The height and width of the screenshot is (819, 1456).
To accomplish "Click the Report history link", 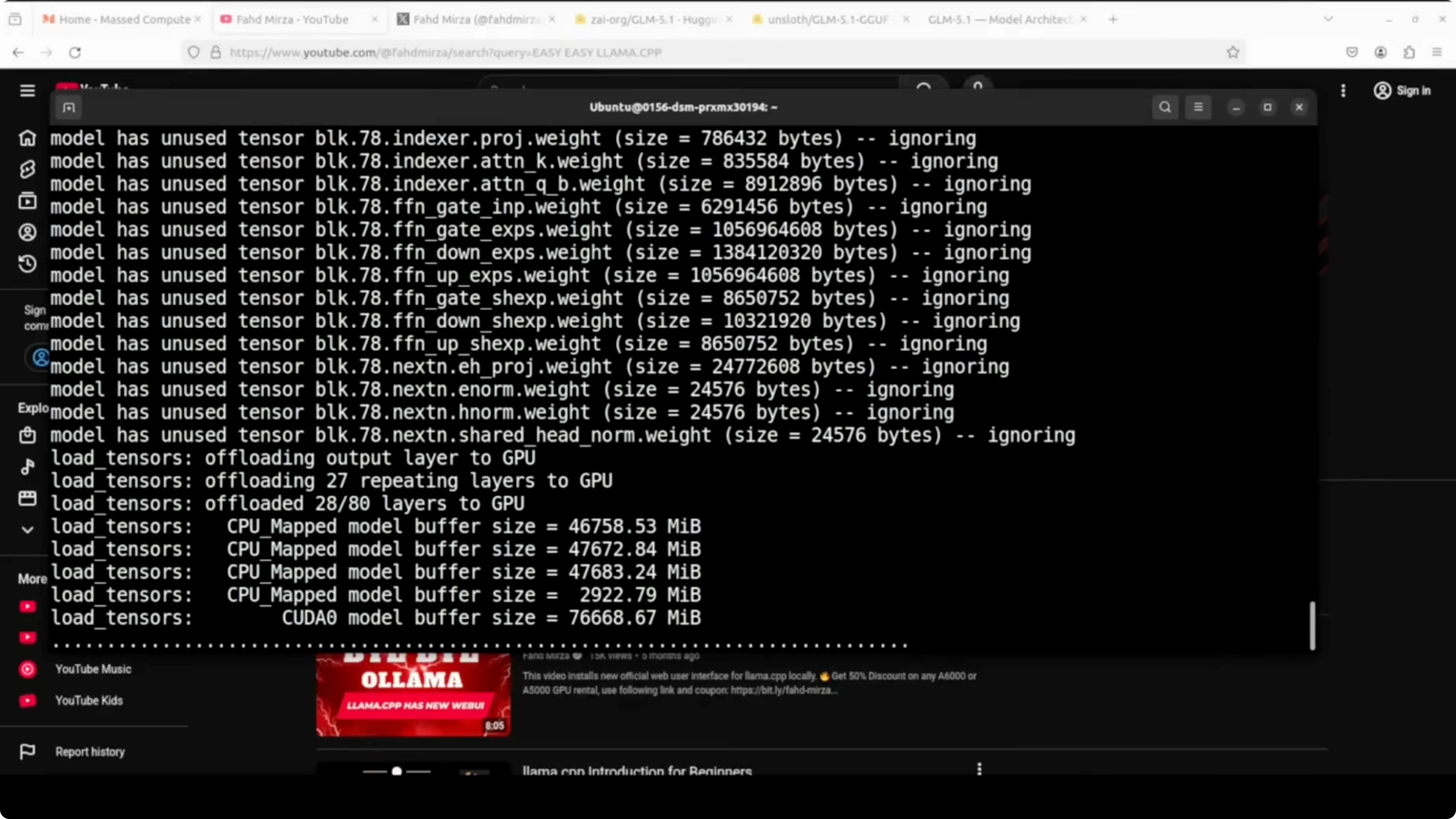I will tap(89, 752).
